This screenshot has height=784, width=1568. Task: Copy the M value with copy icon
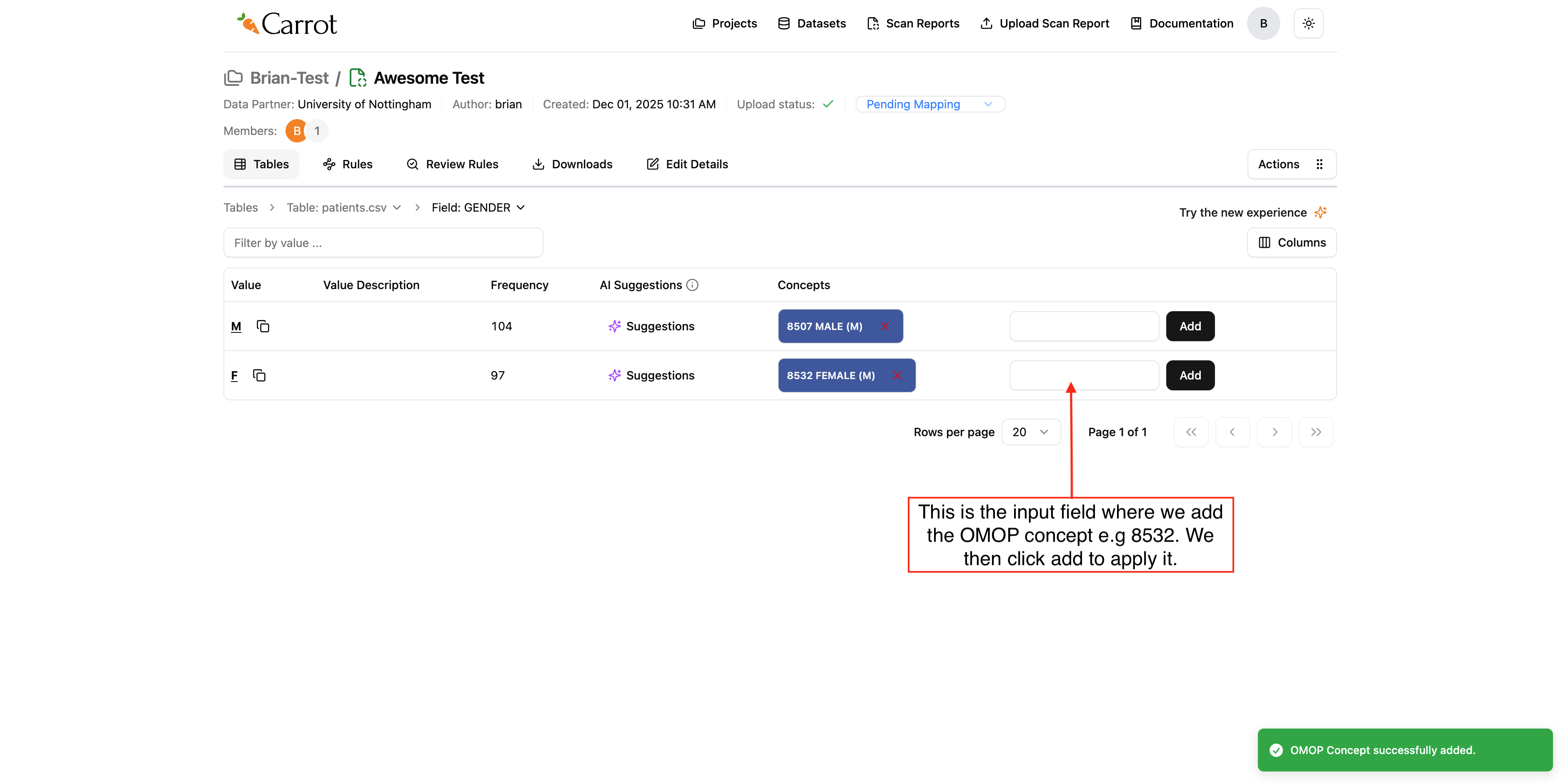[263, 326]
